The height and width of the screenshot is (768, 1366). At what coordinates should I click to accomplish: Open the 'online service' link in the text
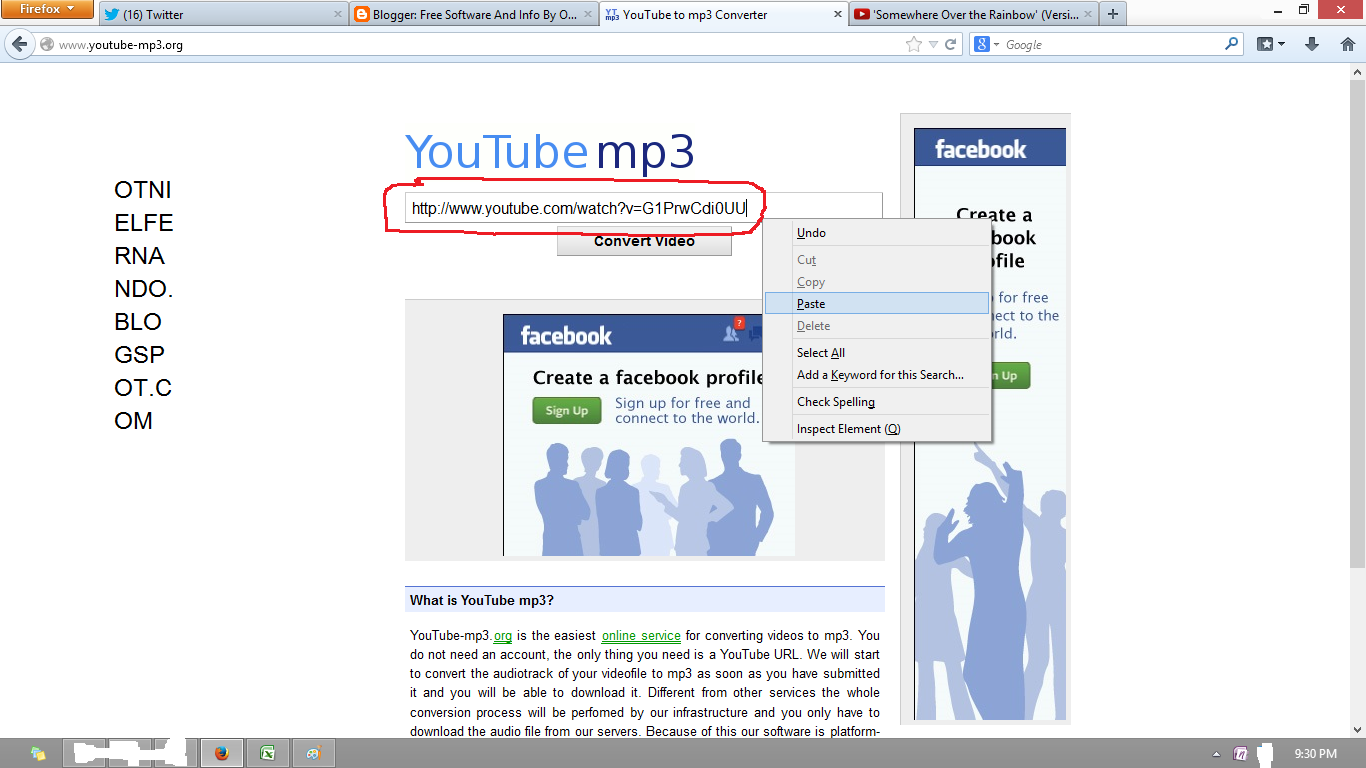coord(641,636)
